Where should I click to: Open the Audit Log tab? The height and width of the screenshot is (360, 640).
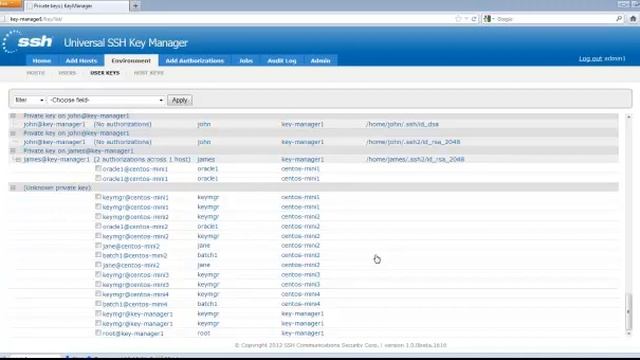tap(282, 60)
